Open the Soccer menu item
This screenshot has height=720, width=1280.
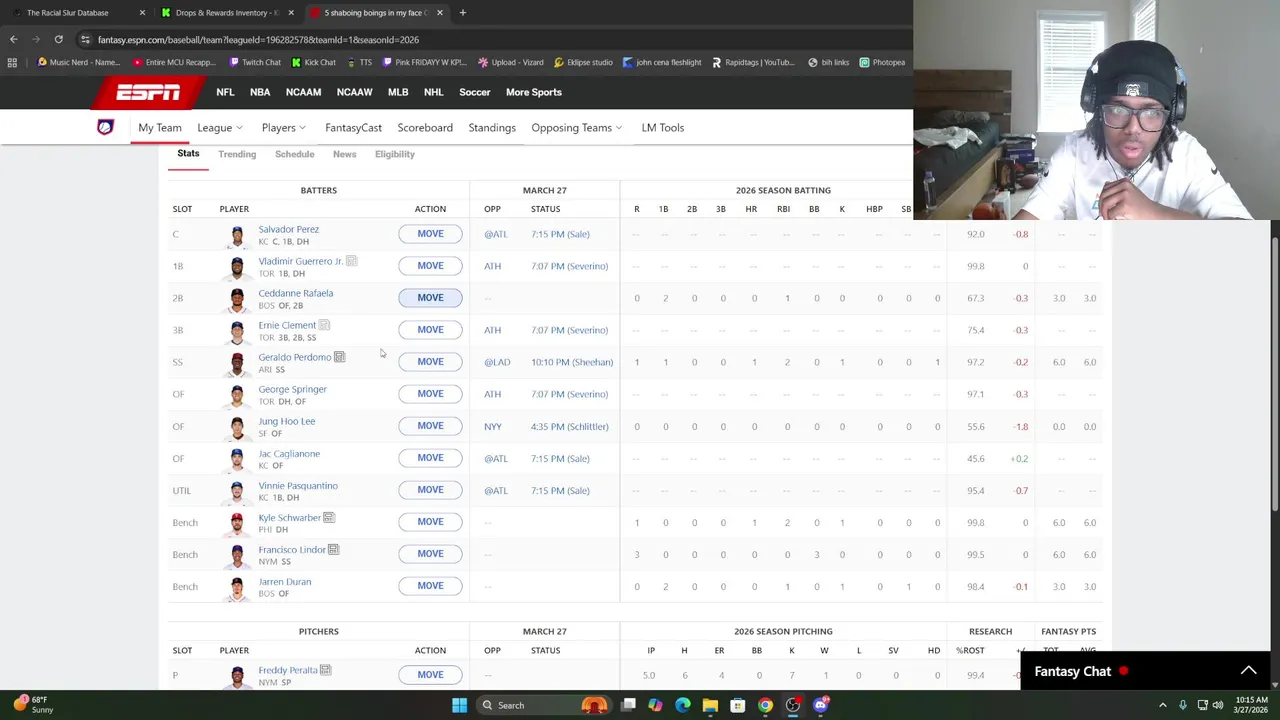[475, 92]
